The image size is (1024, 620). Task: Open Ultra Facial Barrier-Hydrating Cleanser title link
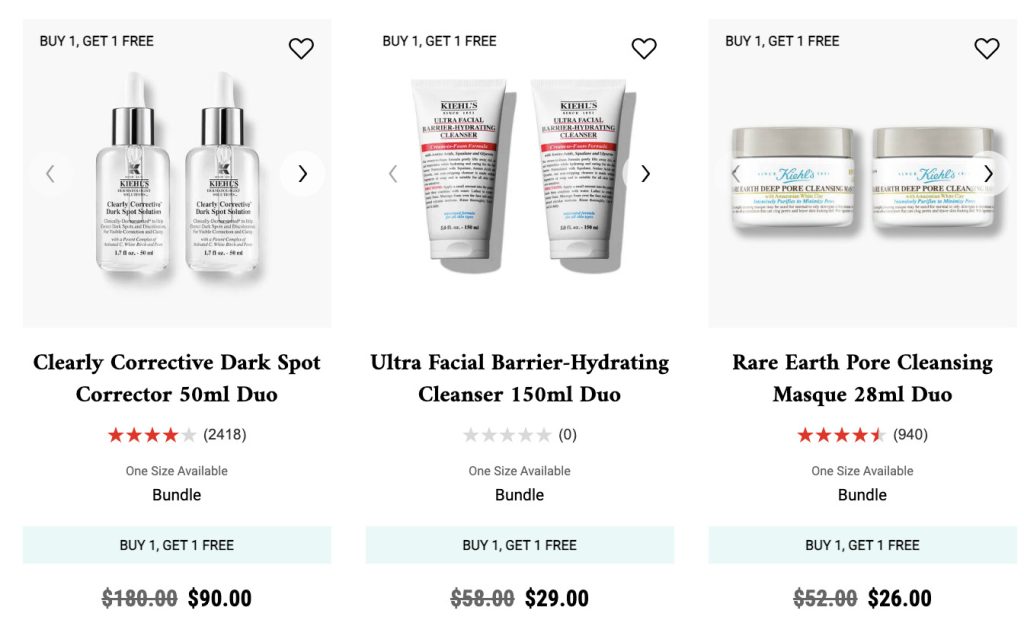tap(520, 378)
